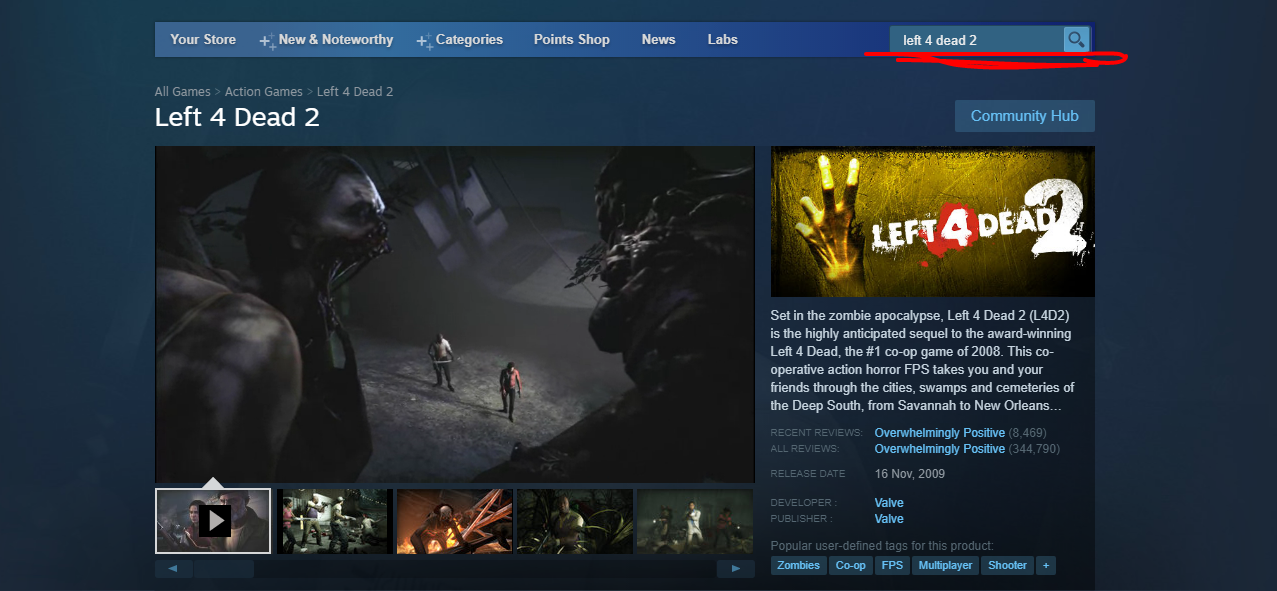Click the left arrow of thumbnail scroller
The width and height of the screenshot is (1277, 591).
coord(174,569)
